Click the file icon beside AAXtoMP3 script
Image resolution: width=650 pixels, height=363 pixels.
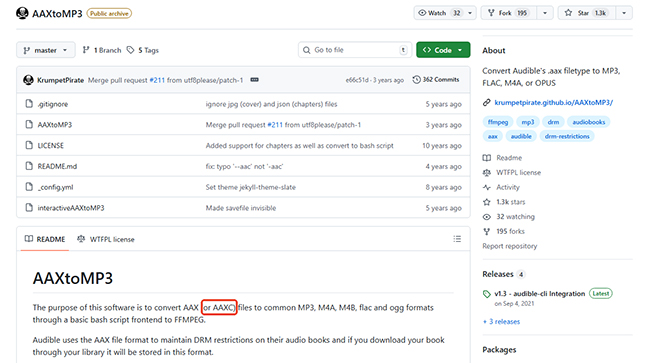coord(29,124)
